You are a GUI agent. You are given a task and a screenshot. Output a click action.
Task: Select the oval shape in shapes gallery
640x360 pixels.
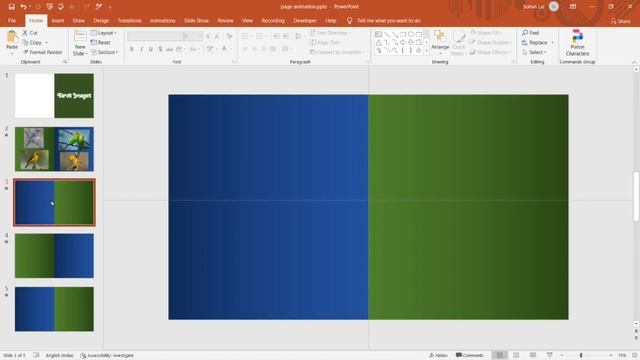[x=411, y=34]
